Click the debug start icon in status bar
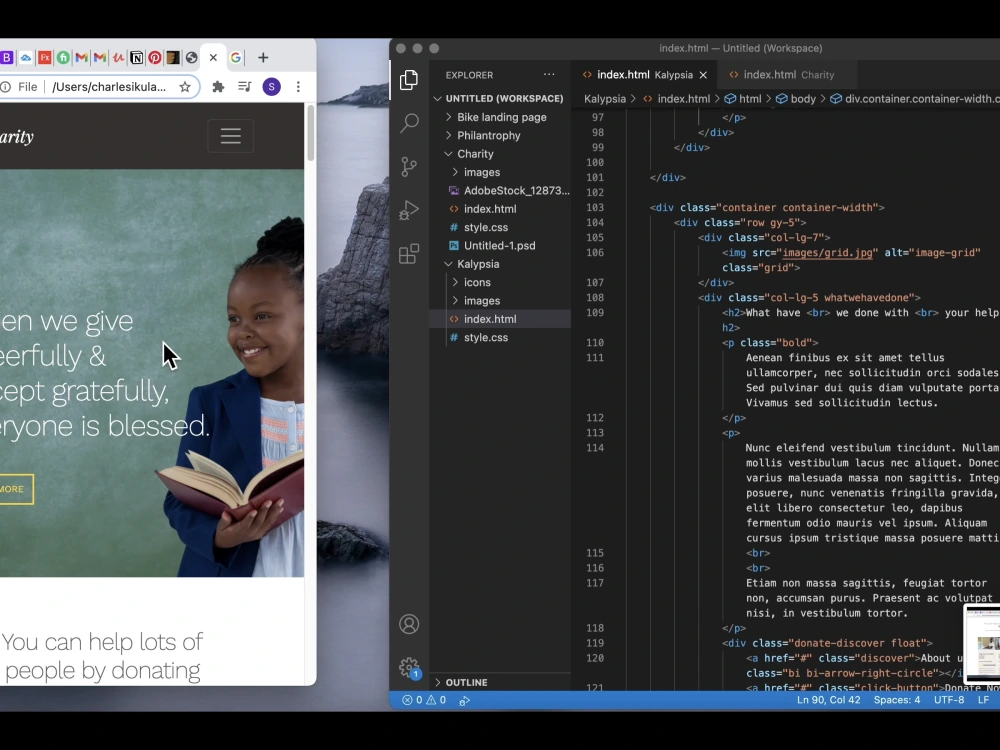The height and width of the screenshot is (750, 1000). tap(464, 700)
